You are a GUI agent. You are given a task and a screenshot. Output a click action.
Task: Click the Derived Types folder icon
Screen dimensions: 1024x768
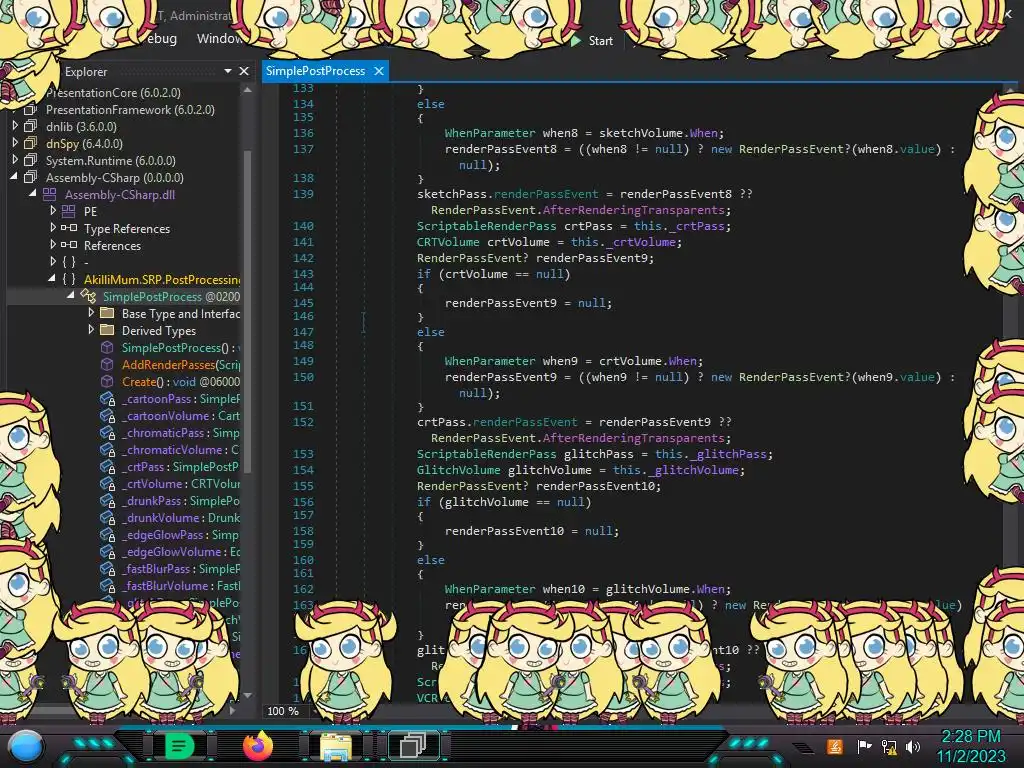[107, 330]
